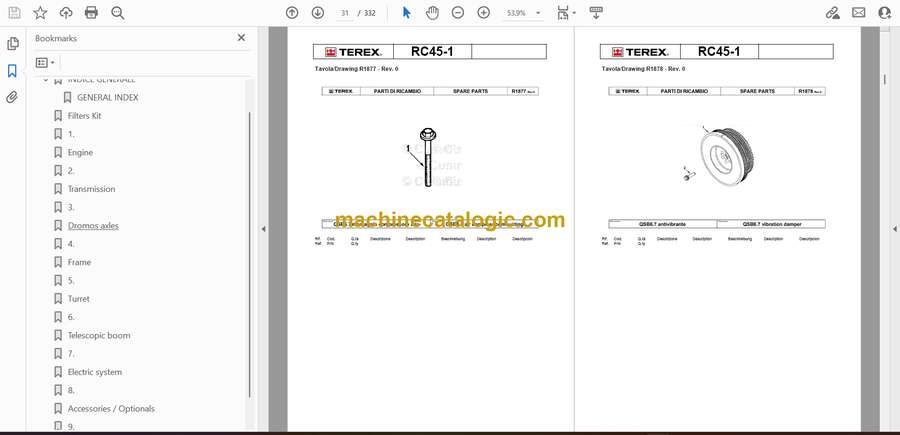The image size is (900, 435).
Task: Click the page number field showing 31
Action: pyautogui.click(x=344, y=13)
